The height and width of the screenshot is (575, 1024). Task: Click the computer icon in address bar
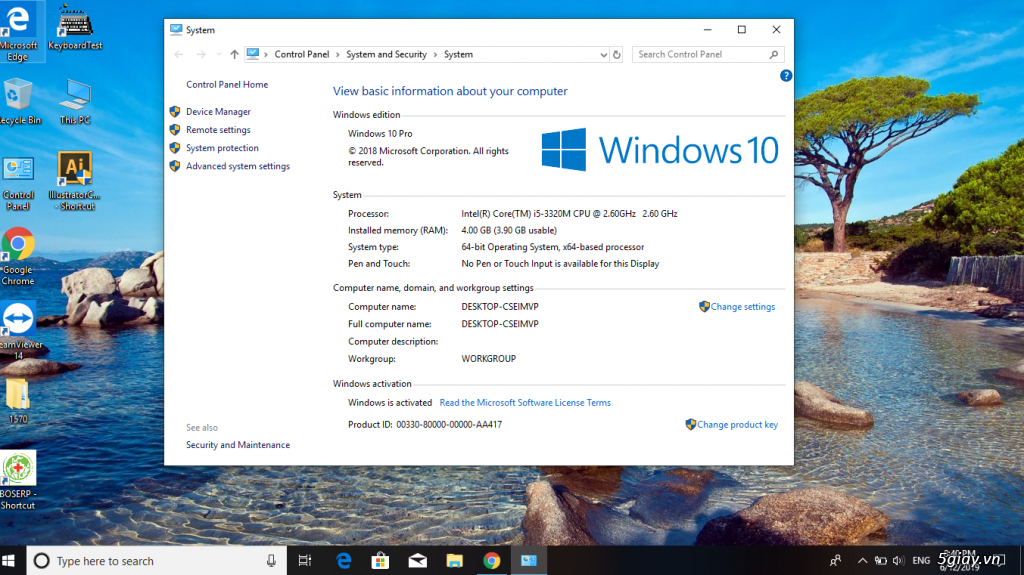[x=253, y=54]
